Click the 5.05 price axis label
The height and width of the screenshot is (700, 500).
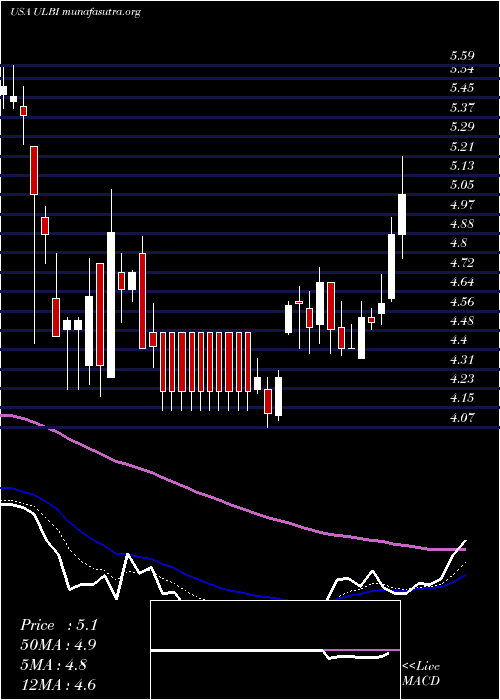pos(462,185)
